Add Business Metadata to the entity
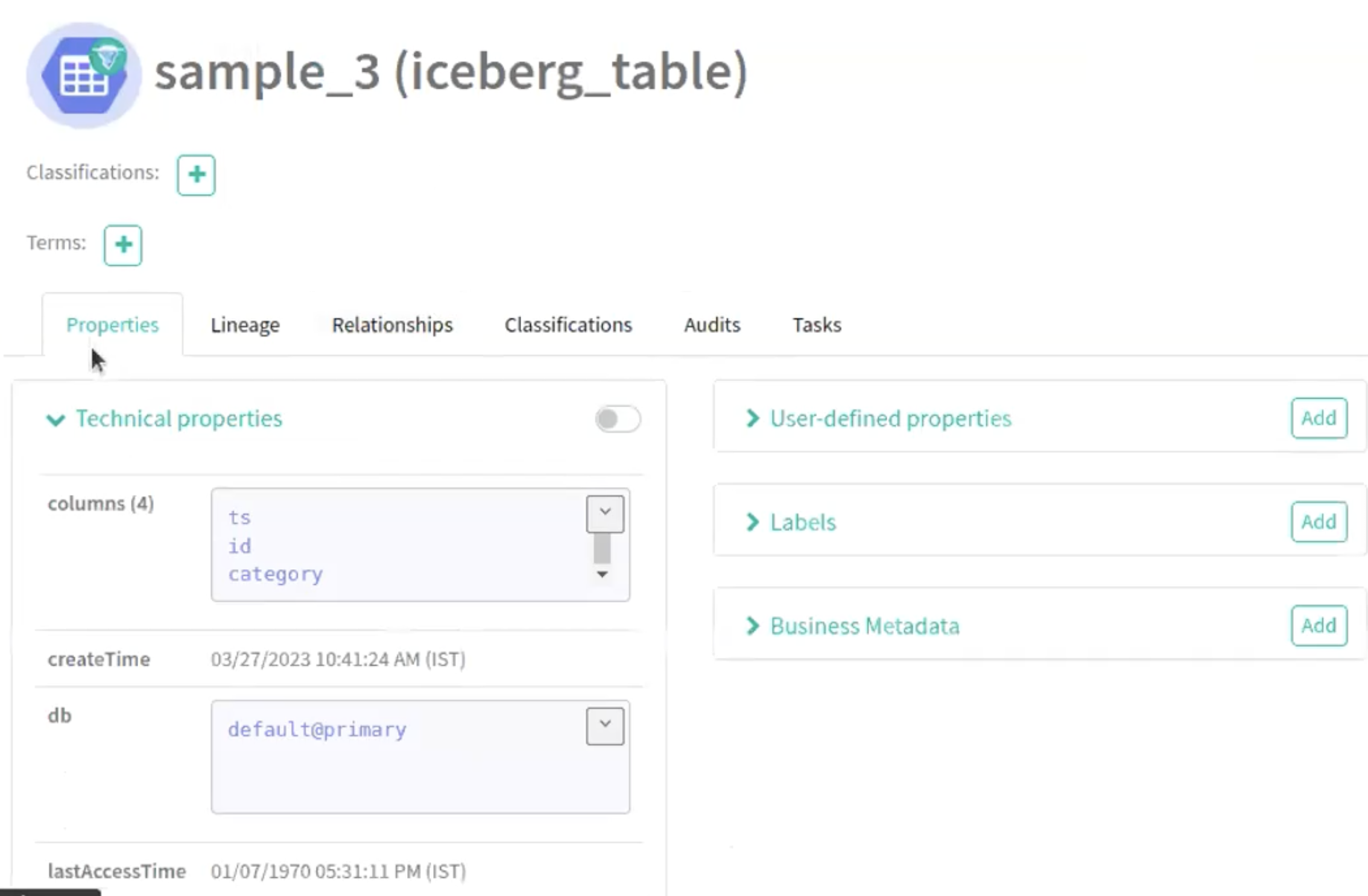The image size is (1368, 896). 1319,626
